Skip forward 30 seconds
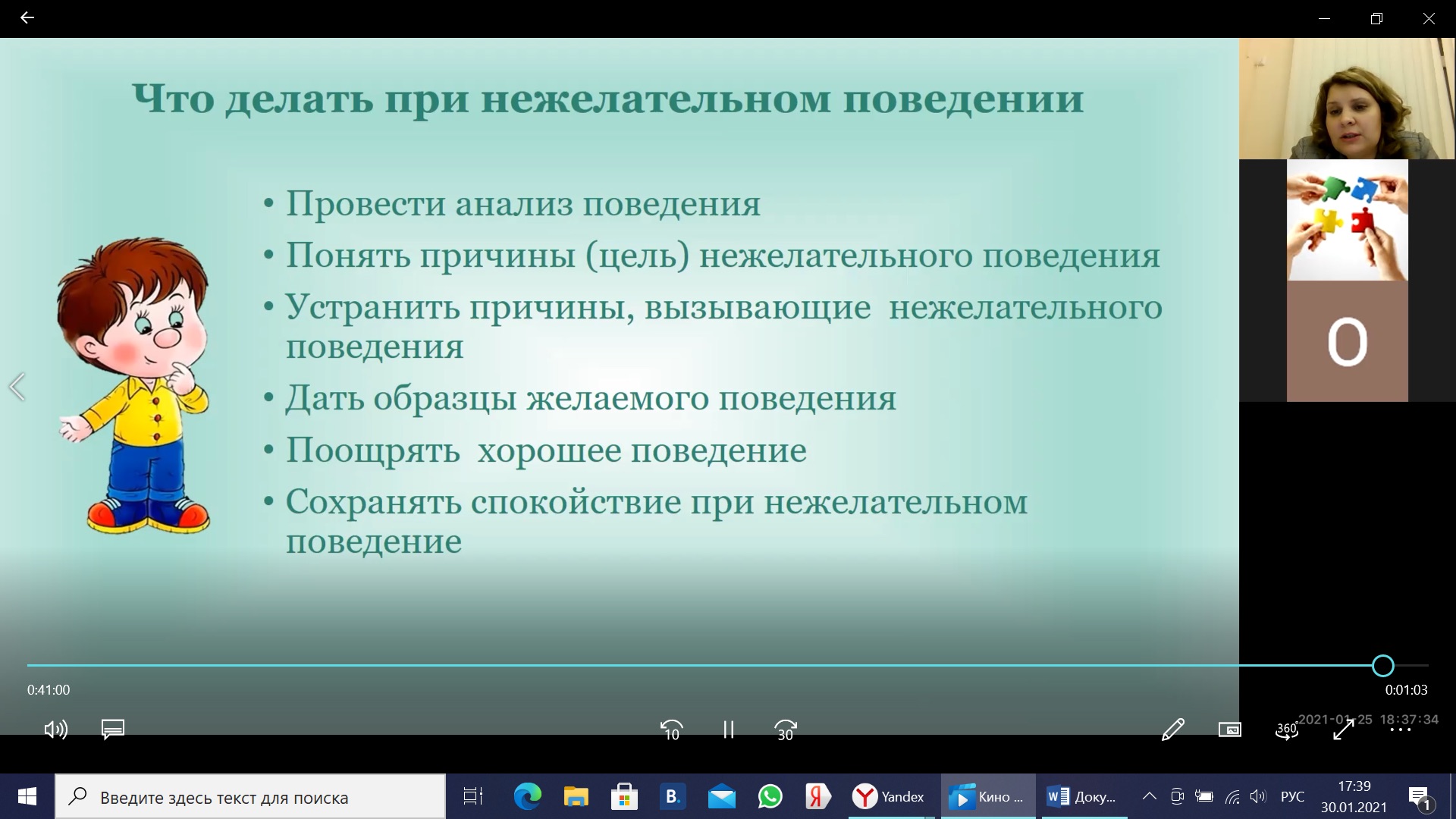 pos(786,730)
